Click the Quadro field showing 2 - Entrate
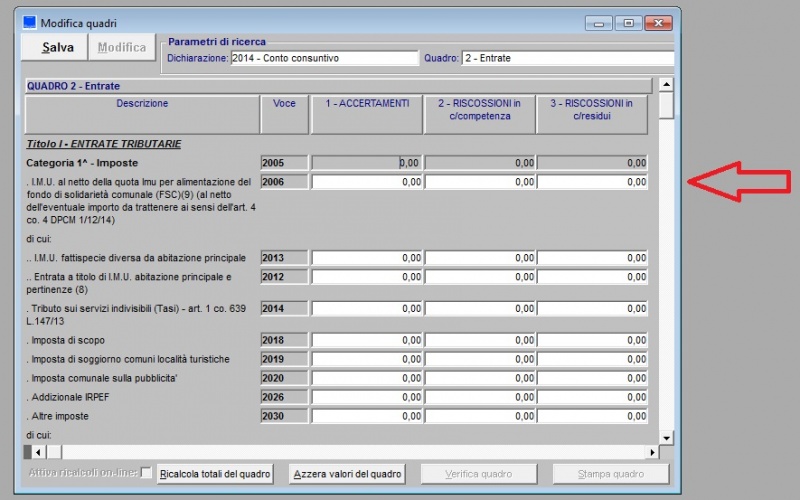The image size is (800, 500). click(x=566, y=58)
